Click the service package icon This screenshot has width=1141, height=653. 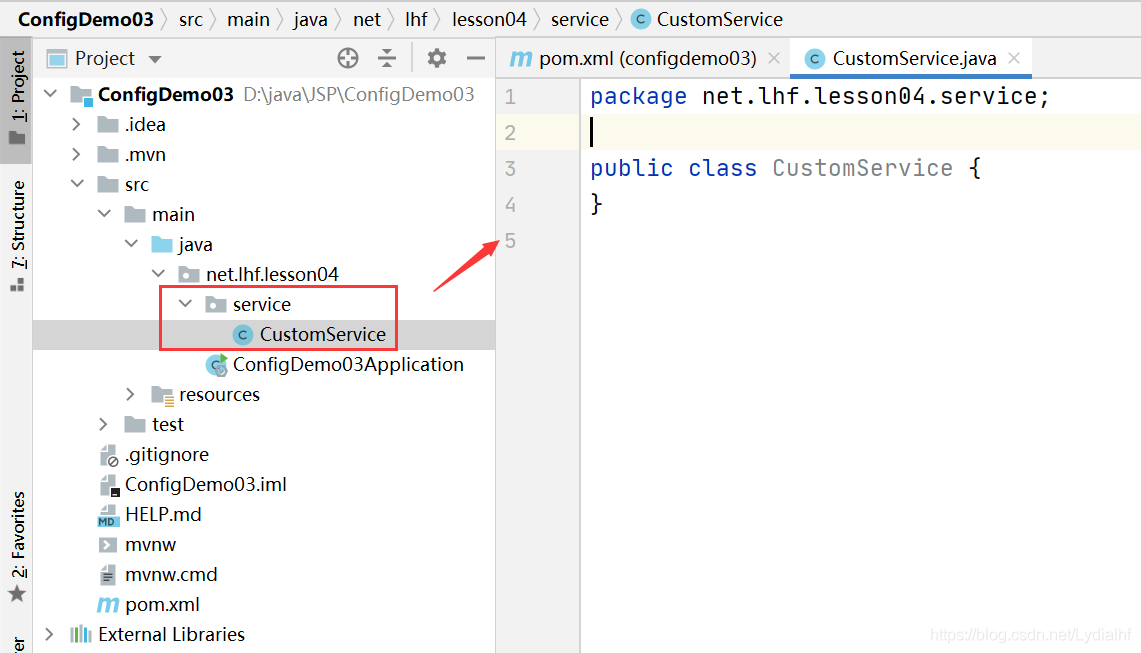pyautogui.click(x=215, y=304)
